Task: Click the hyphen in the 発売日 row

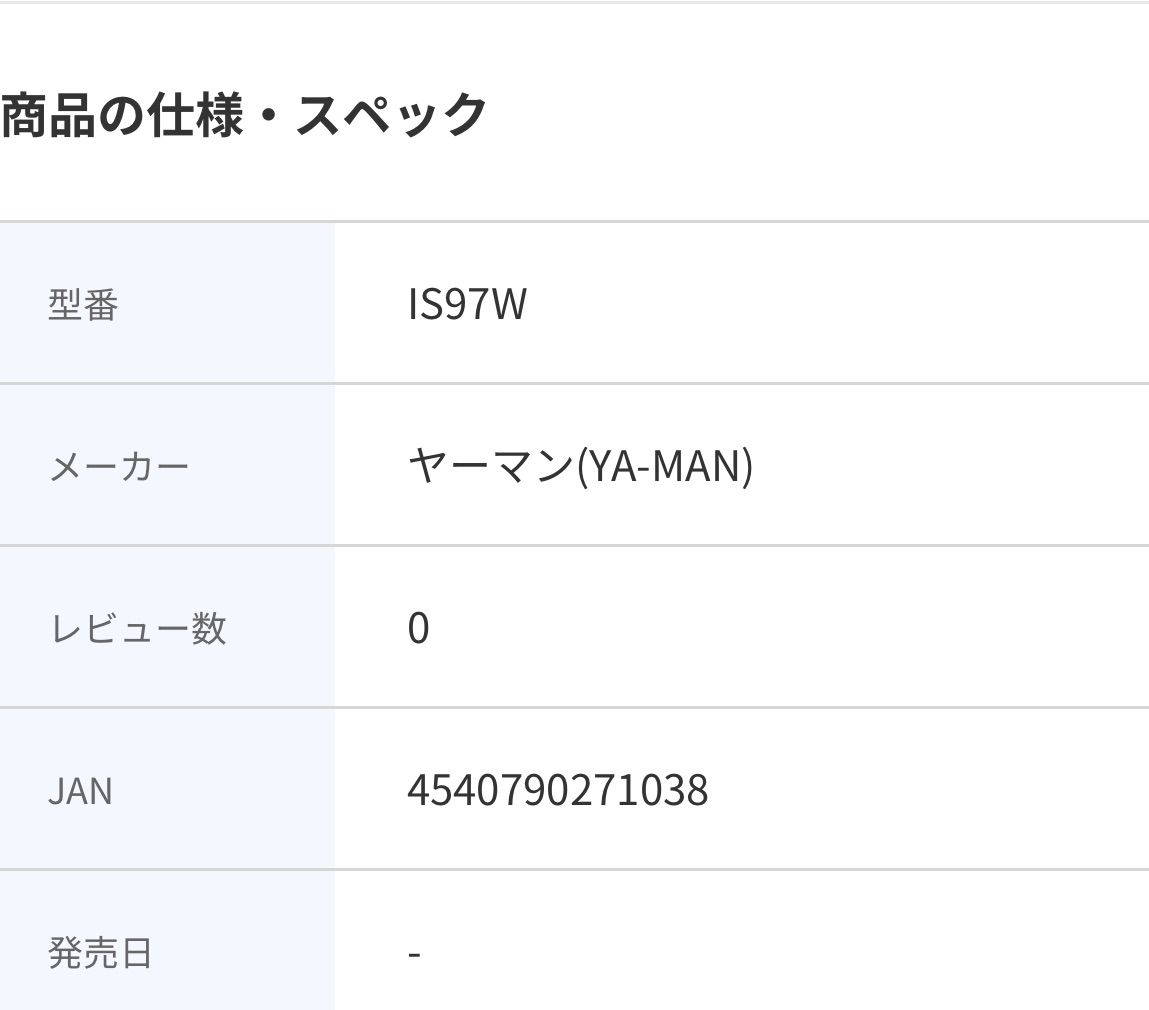Action: (x=414, y=953)
